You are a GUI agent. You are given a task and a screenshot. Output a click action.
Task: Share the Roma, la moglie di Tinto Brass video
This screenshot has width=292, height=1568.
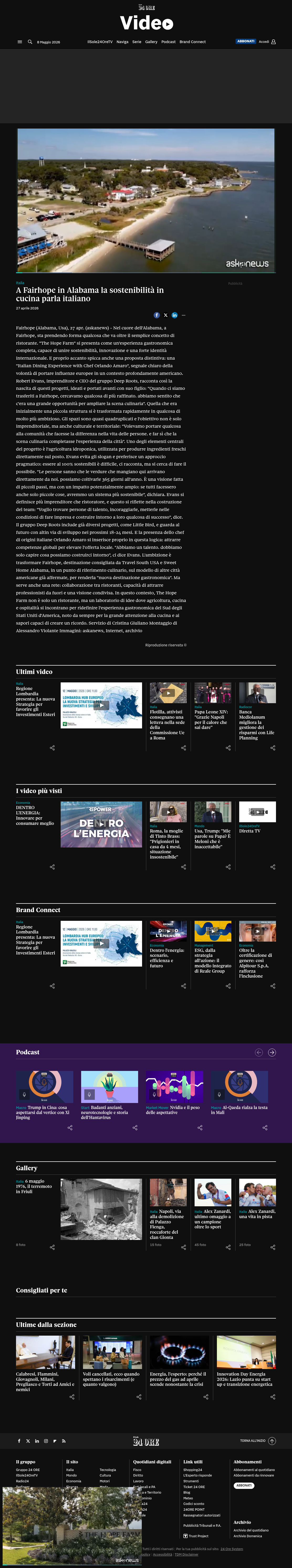coord(184,867)
